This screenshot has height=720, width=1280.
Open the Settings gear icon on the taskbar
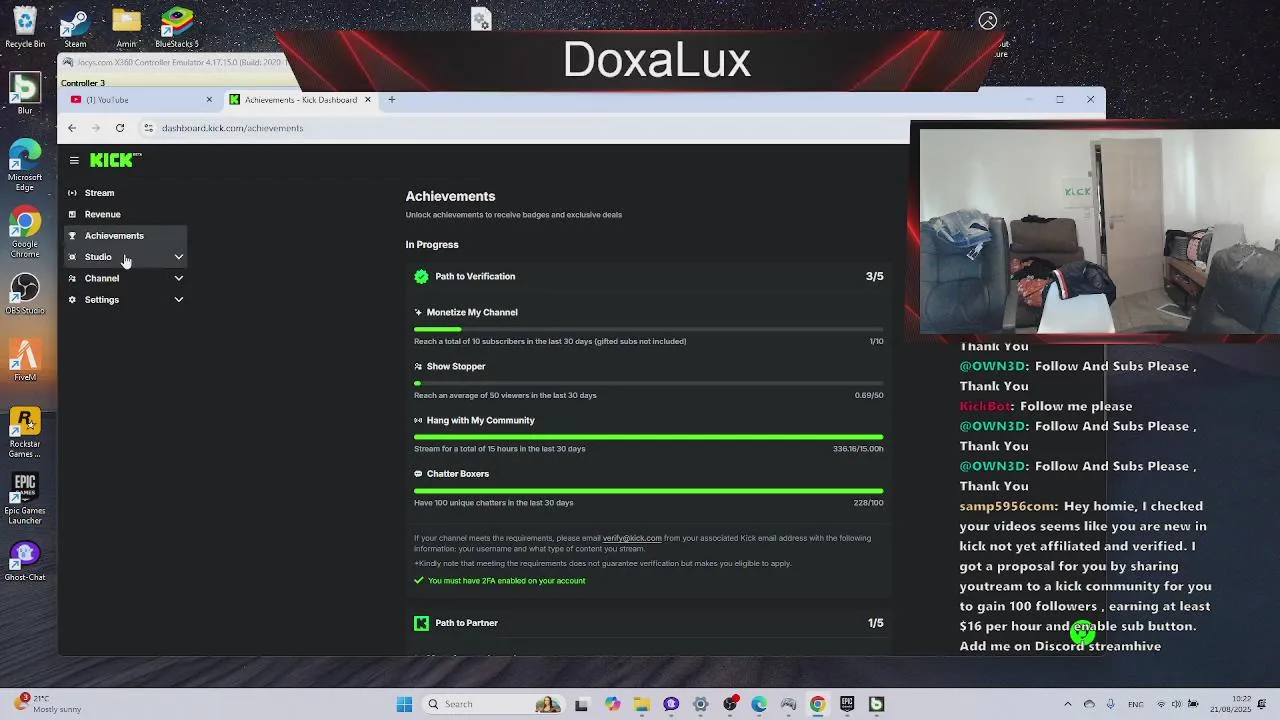tap(700, 704)
